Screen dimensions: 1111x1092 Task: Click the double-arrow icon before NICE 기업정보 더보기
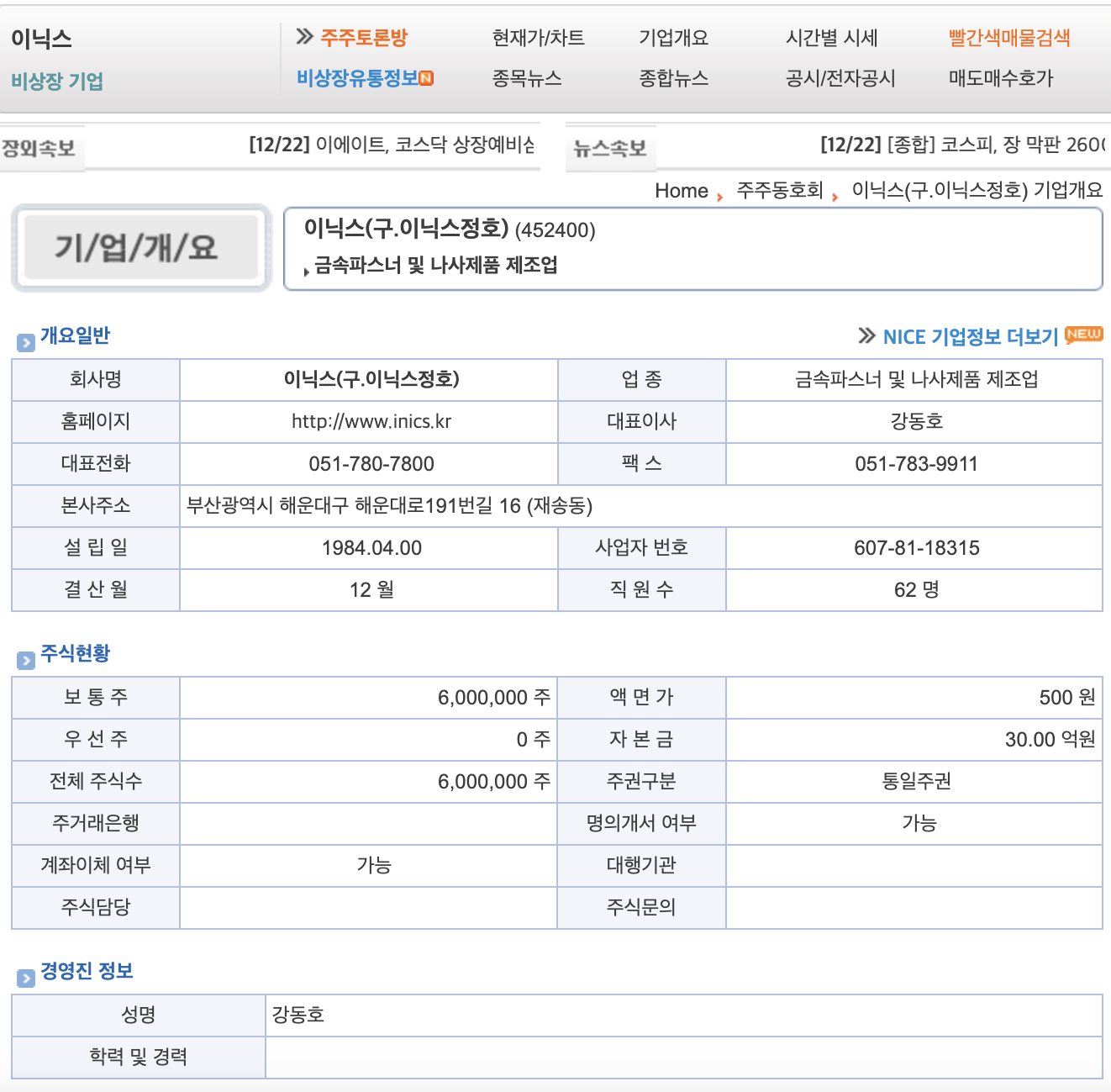pos(866,335)
